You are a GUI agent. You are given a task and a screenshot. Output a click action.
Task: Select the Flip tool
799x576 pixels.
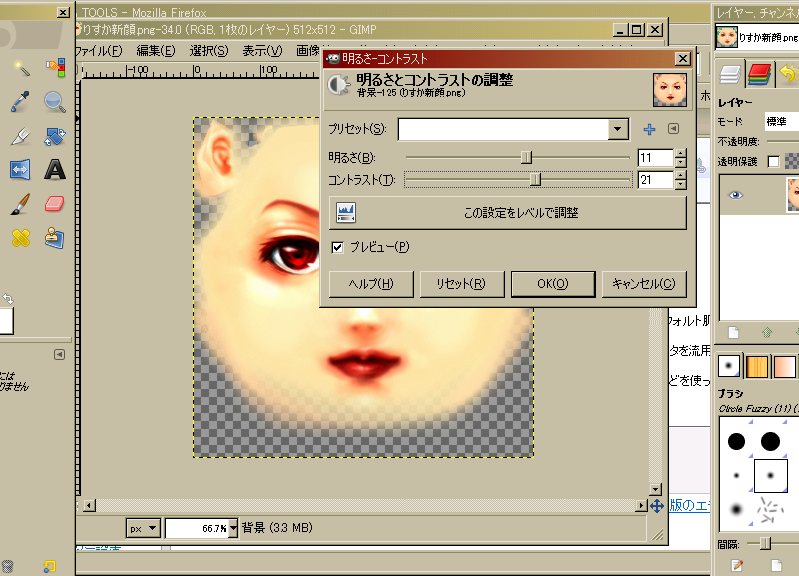pyautogui.click(x=20, y=170)
